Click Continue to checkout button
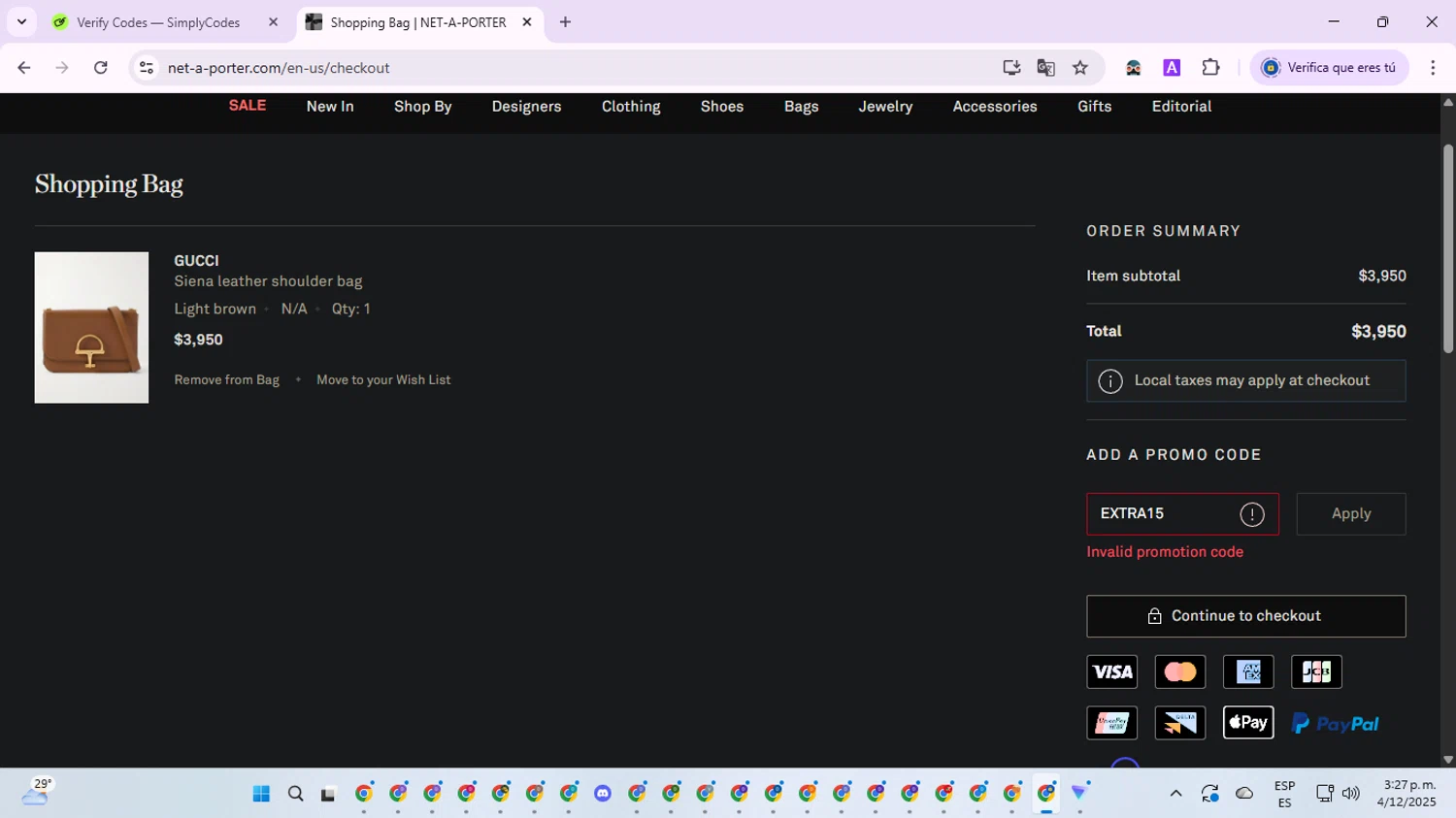Viewport: 1456px width, 818px height. [1246, 616]
